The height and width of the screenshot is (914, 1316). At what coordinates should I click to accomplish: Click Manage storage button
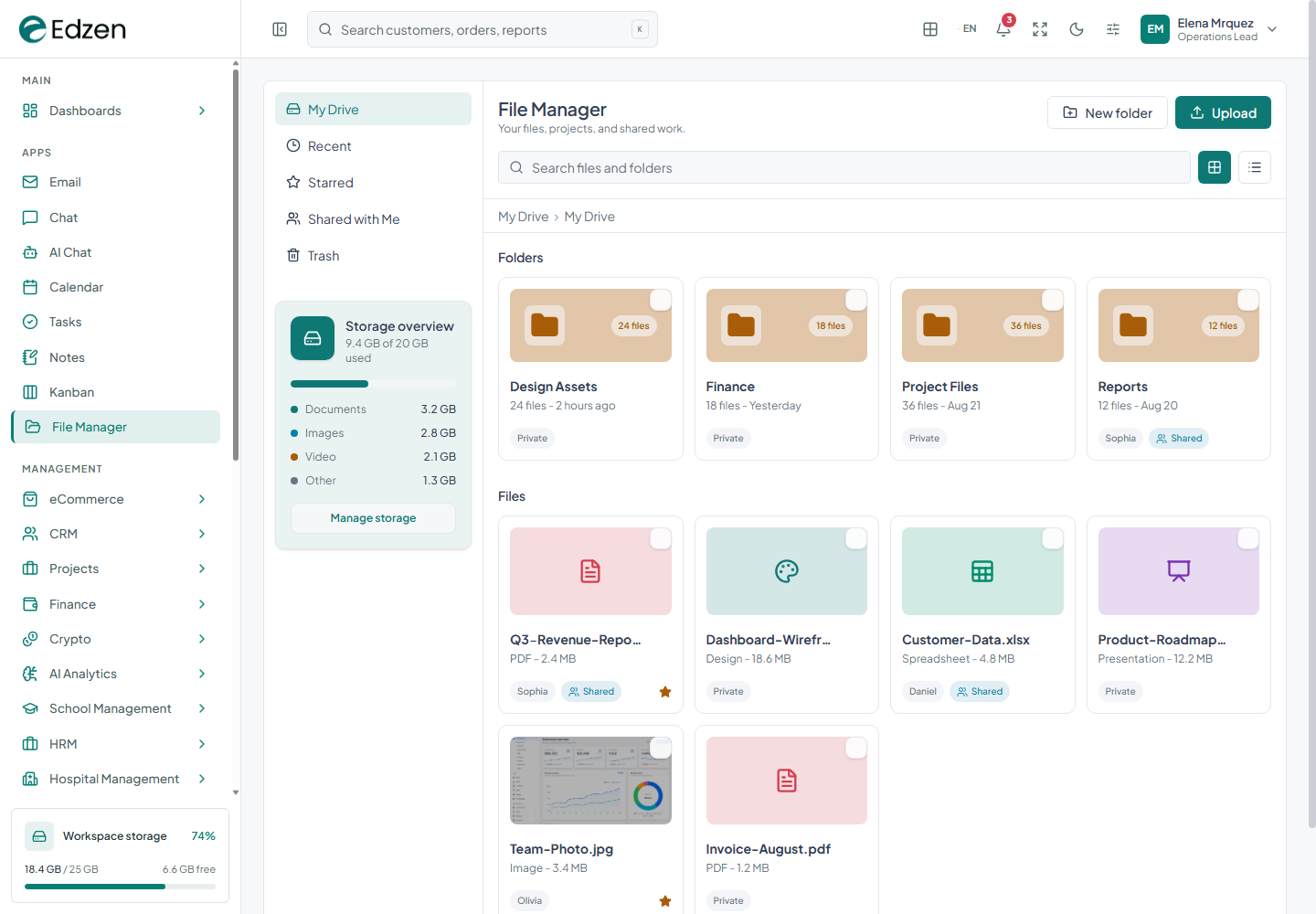(x=373, y=518)
